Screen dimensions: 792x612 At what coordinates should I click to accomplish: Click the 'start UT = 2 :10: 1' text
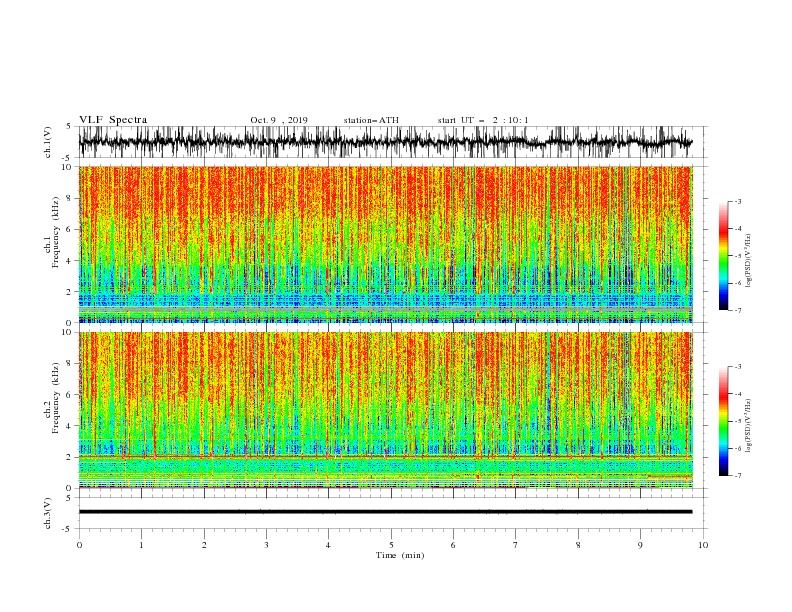[483, 120]
